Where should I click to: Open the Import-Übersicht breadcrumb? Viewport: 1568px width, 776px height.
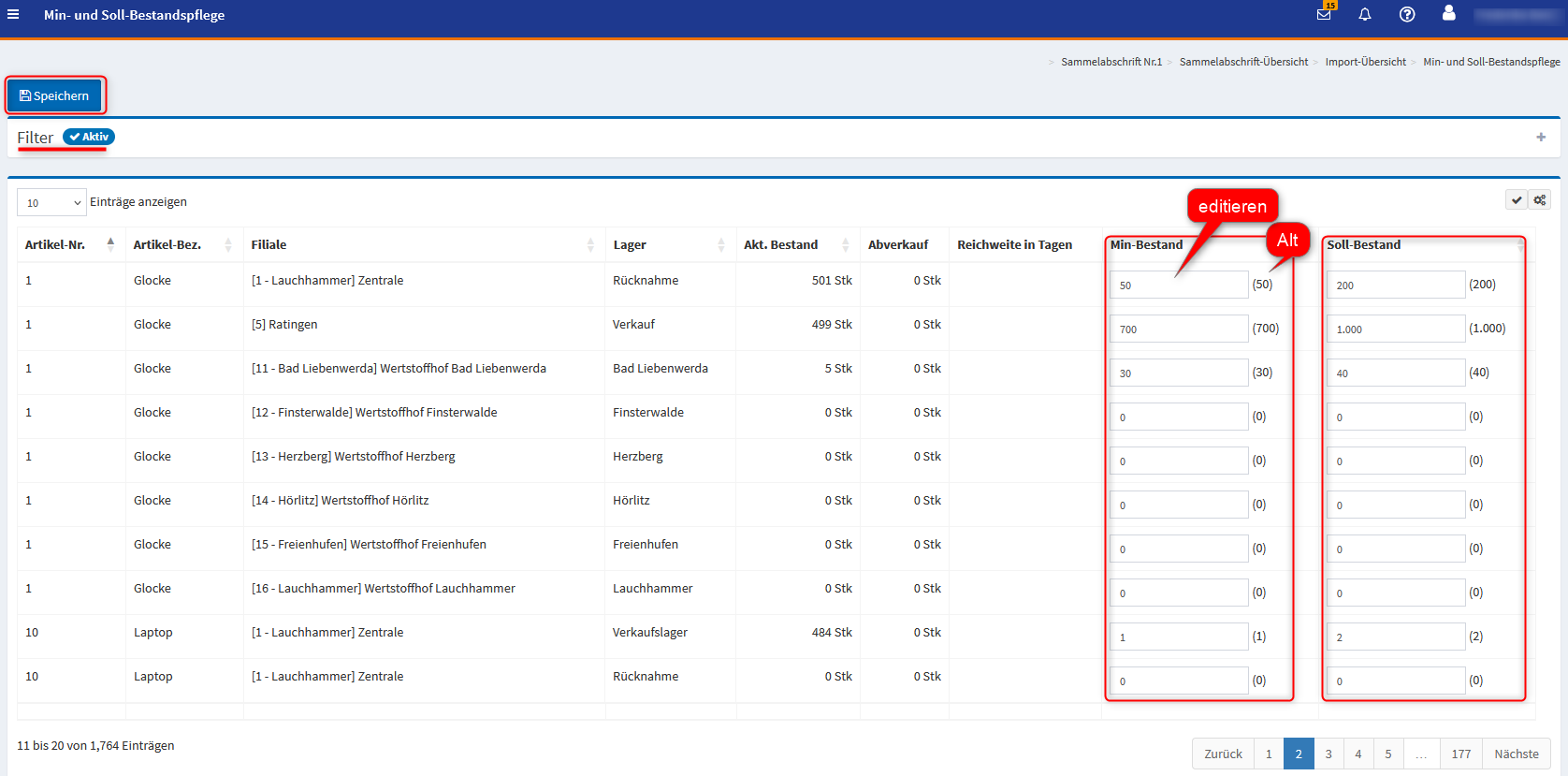click(1365, 62)
